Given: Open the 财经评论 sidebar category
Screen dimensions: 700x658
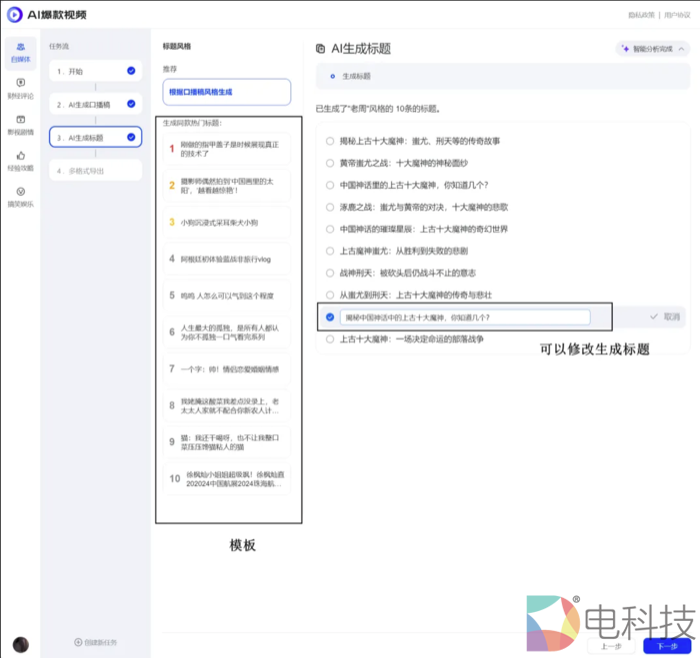Looking at the screenshot, I should 20,88.
